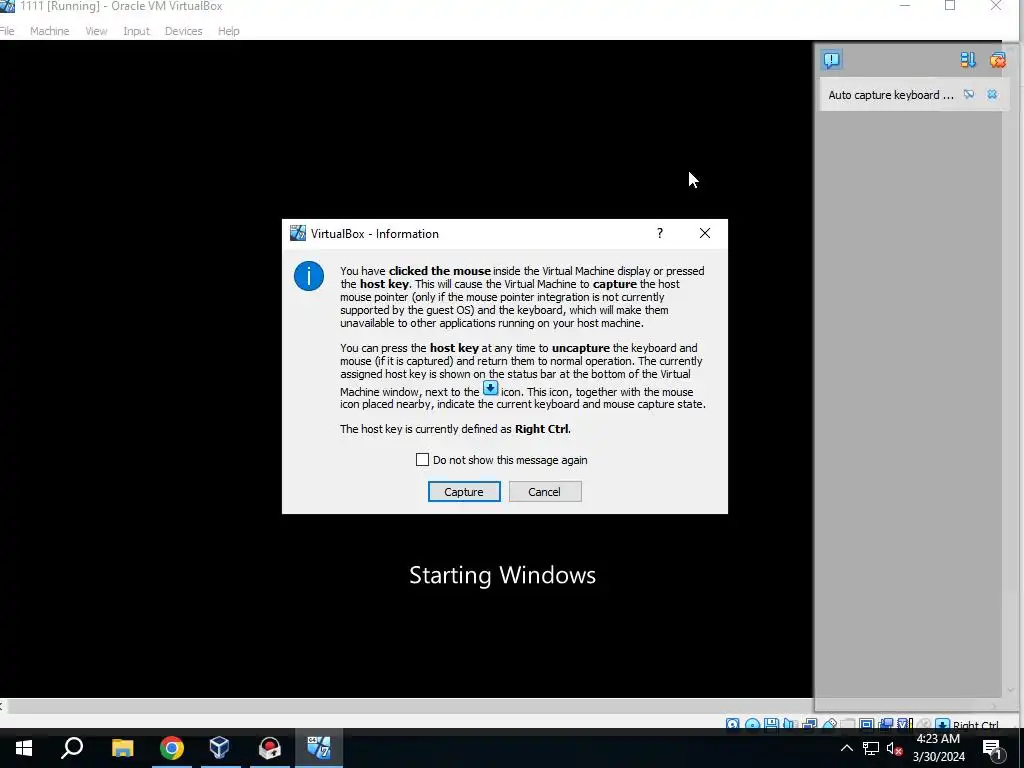The image size is (1024, 768).
Task: Click the sort notifications icon in side panel
Action: [968, 60]
